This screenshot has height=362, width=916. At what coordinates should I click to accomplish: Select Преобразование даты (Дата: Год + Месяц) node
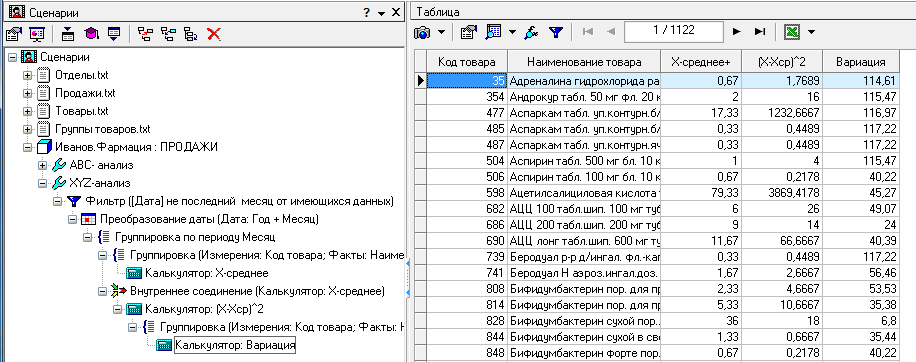[209, 220]
